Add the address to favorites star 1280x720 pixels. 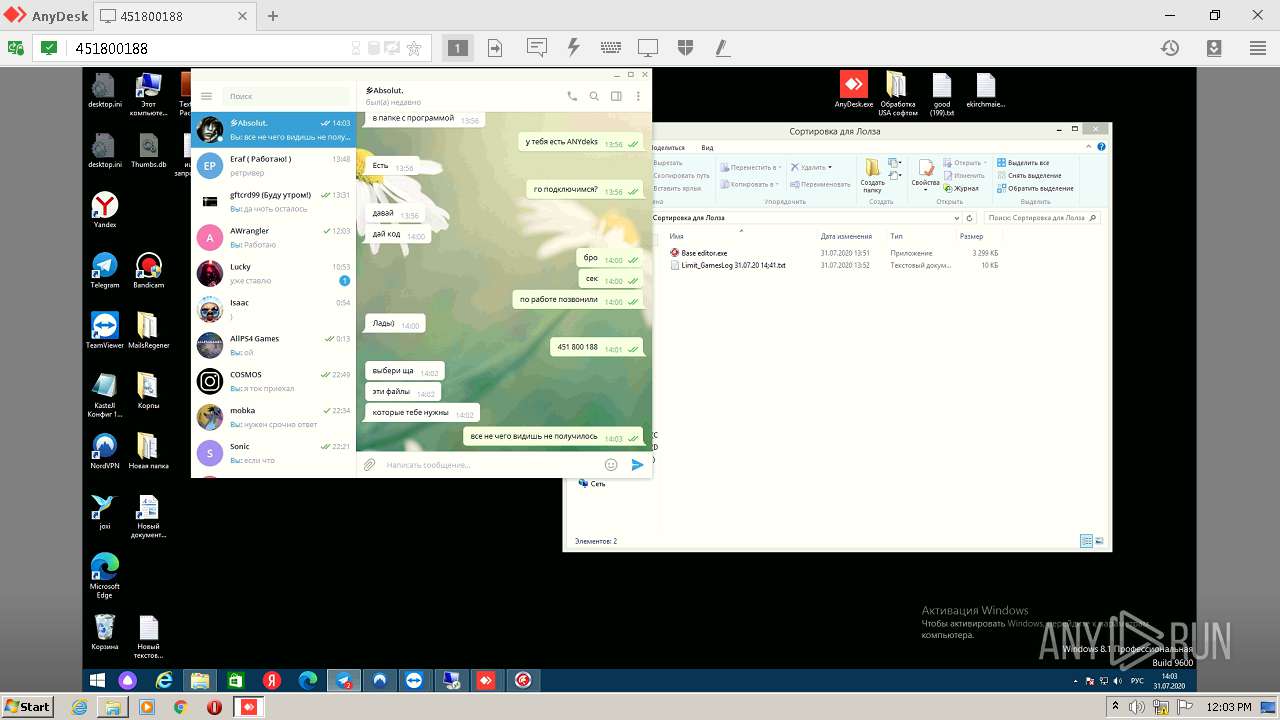[x=414, y=48]
